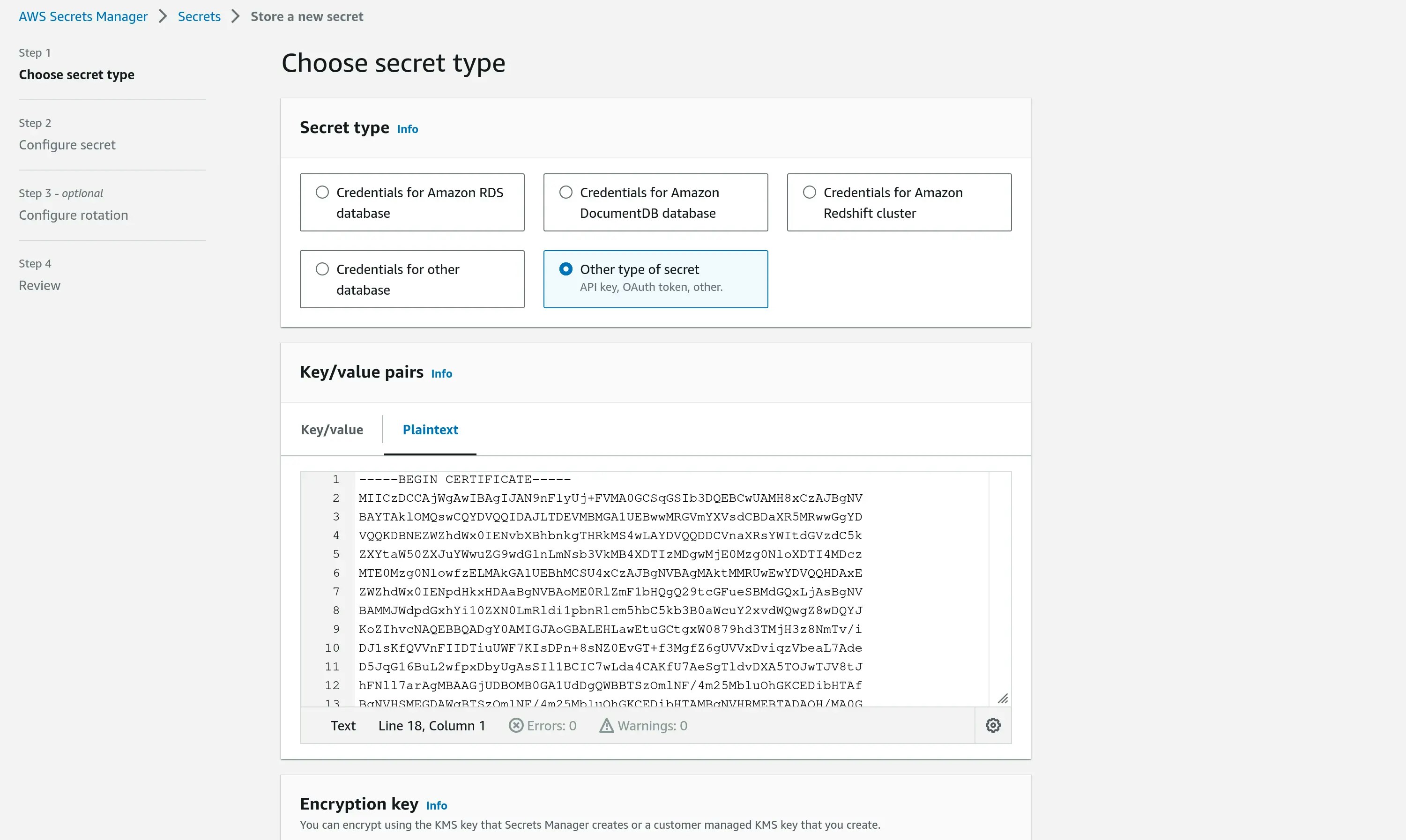Viewport: 1406px width, 840px height.
Task: Click the Warnings triangle icon
Action: pos(606,726)
